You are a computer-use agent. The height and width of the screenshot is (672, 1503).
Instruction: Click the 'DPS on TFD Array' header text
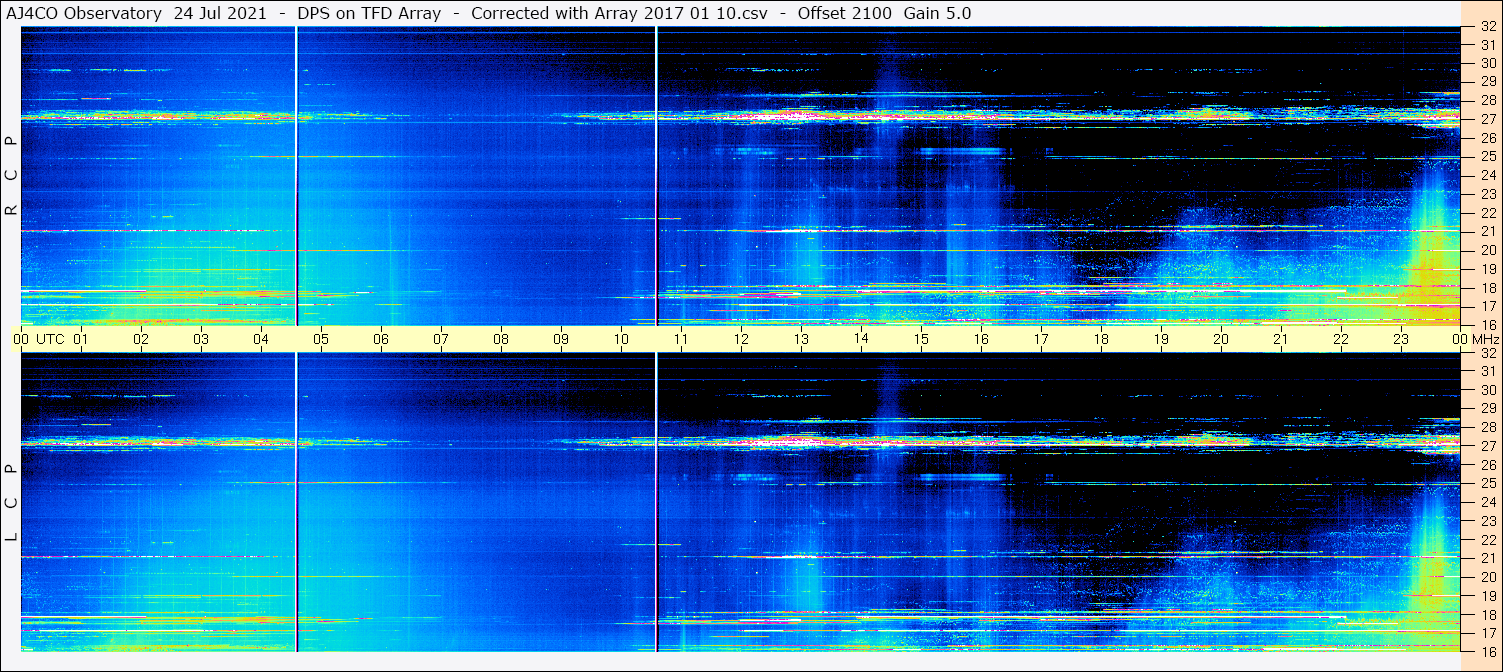coord(369,13)
